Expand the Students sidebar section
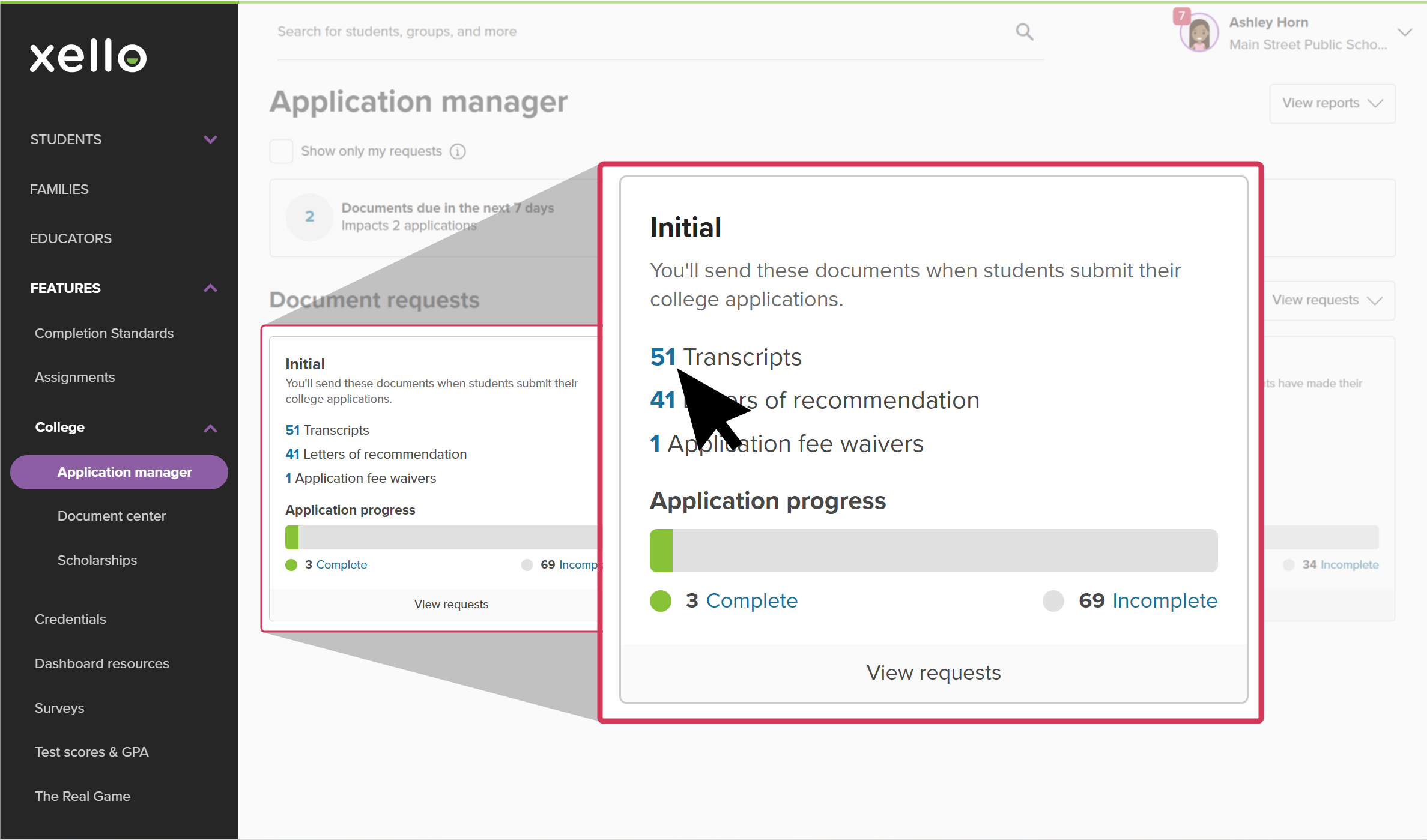The height and width of the screenshot is (840, 1427). [210, 139]
